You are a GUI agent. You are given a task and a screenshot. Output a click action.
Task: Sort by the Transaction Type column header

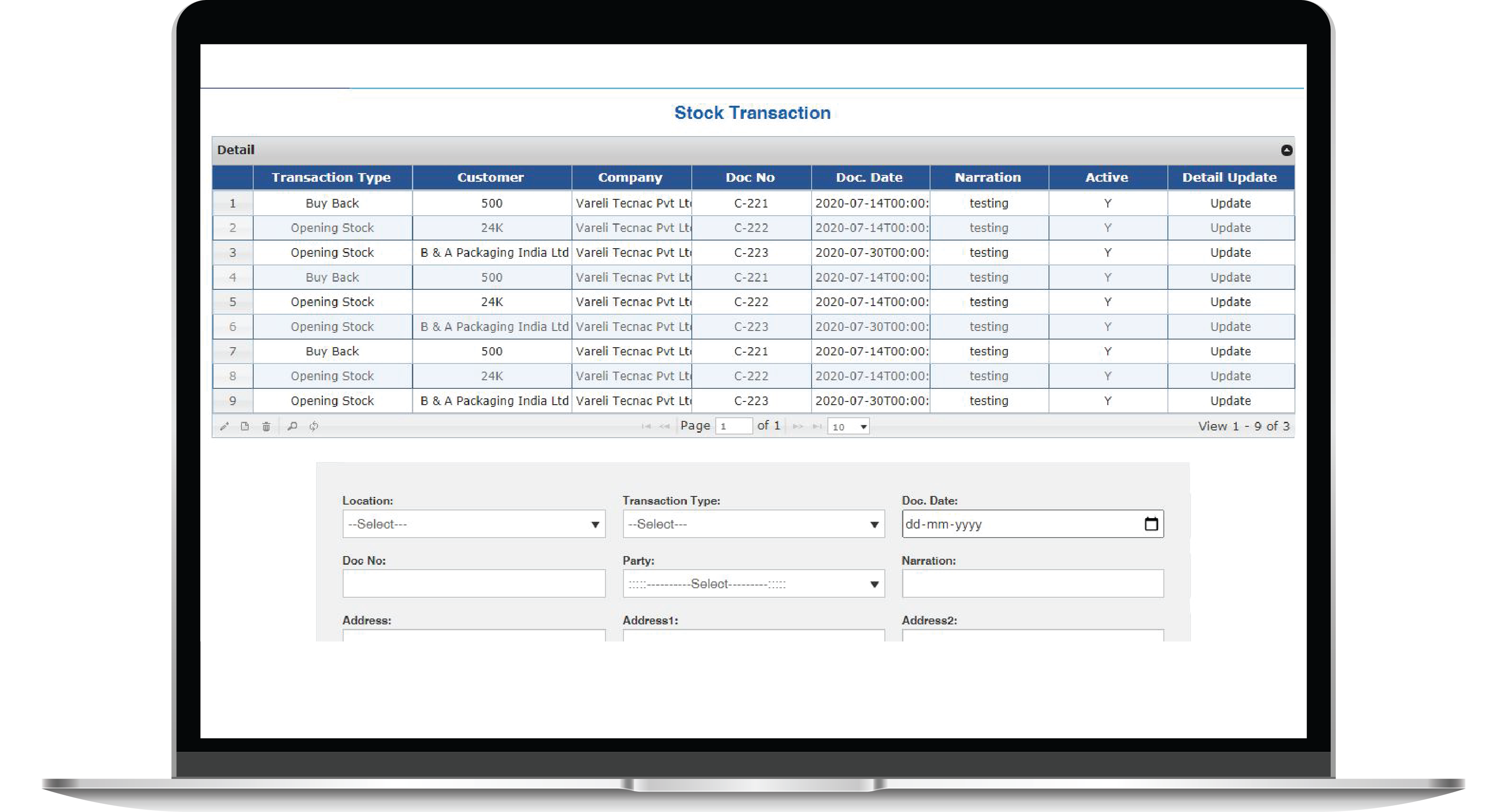(331, 177)
